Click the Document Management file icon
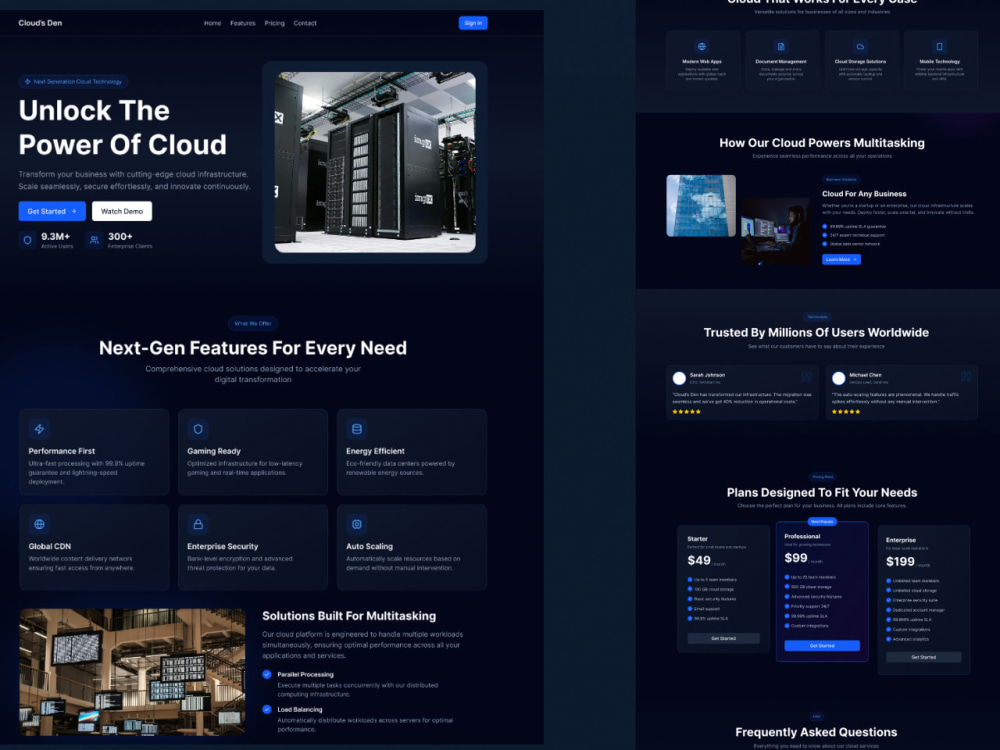This screenshot has height=750, width=1000. [781, 47]
